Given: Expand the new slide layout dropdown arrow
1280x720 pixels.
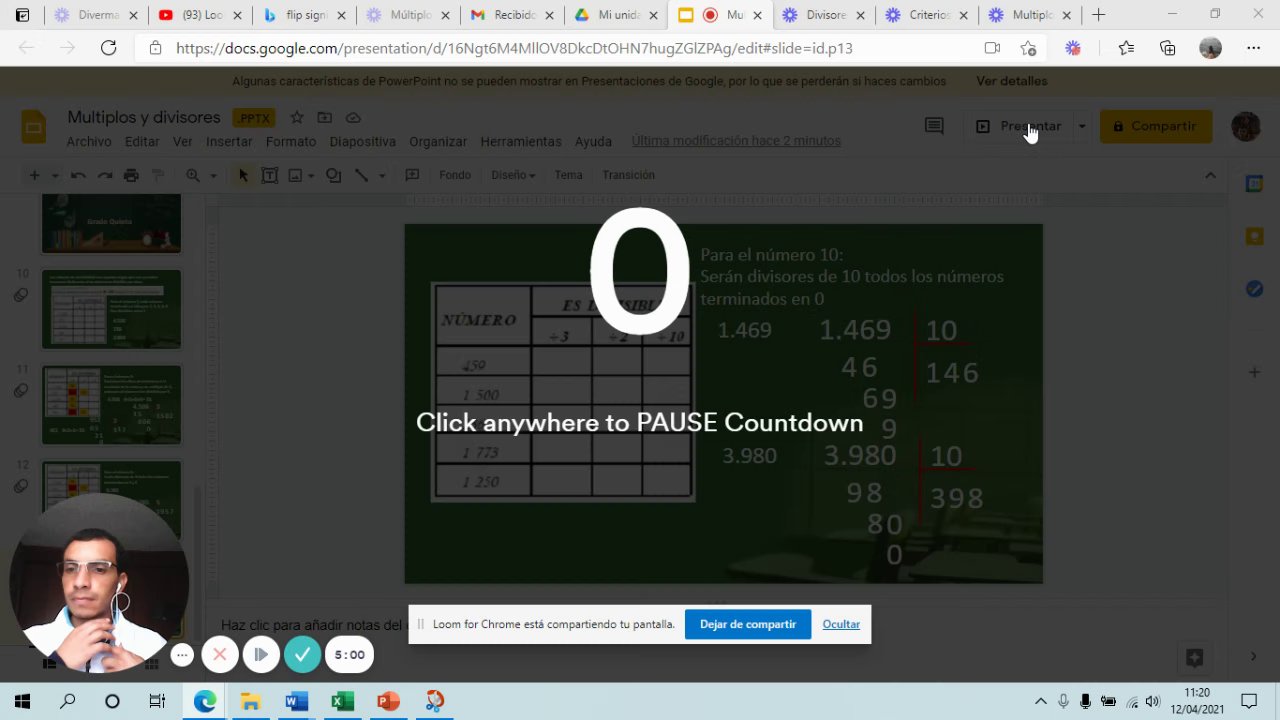Looking at the screenshot, I should click(55, 176).
